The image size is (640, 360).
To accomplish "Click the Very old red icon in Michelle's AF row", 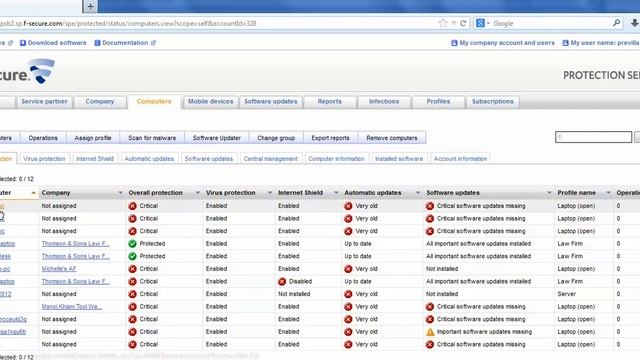I will pos(348,269).
